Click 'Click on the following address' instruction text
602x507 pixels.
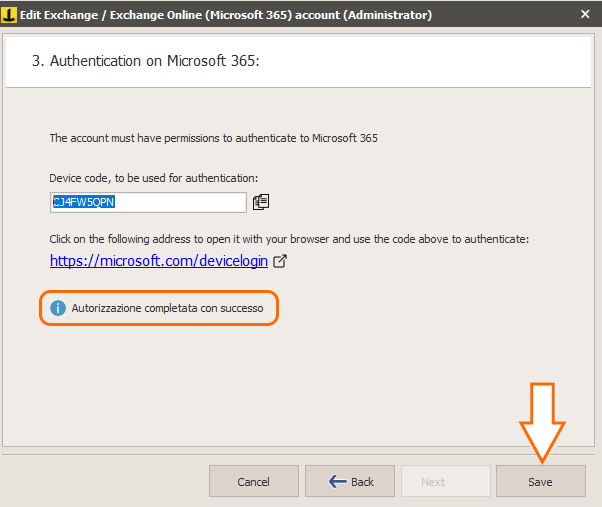(x=289, y=239)
